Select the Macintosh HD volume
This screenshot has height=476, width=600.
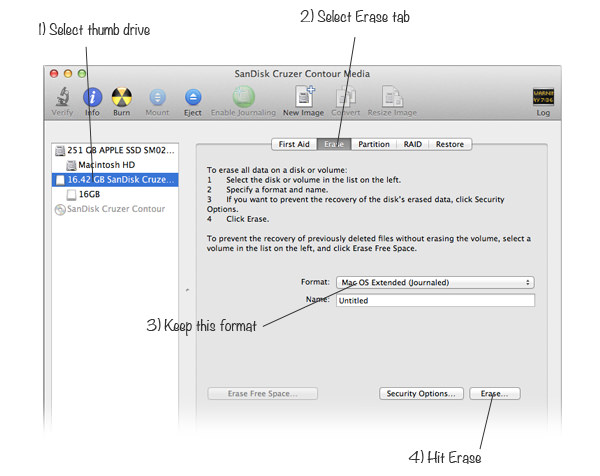point(115,165)
